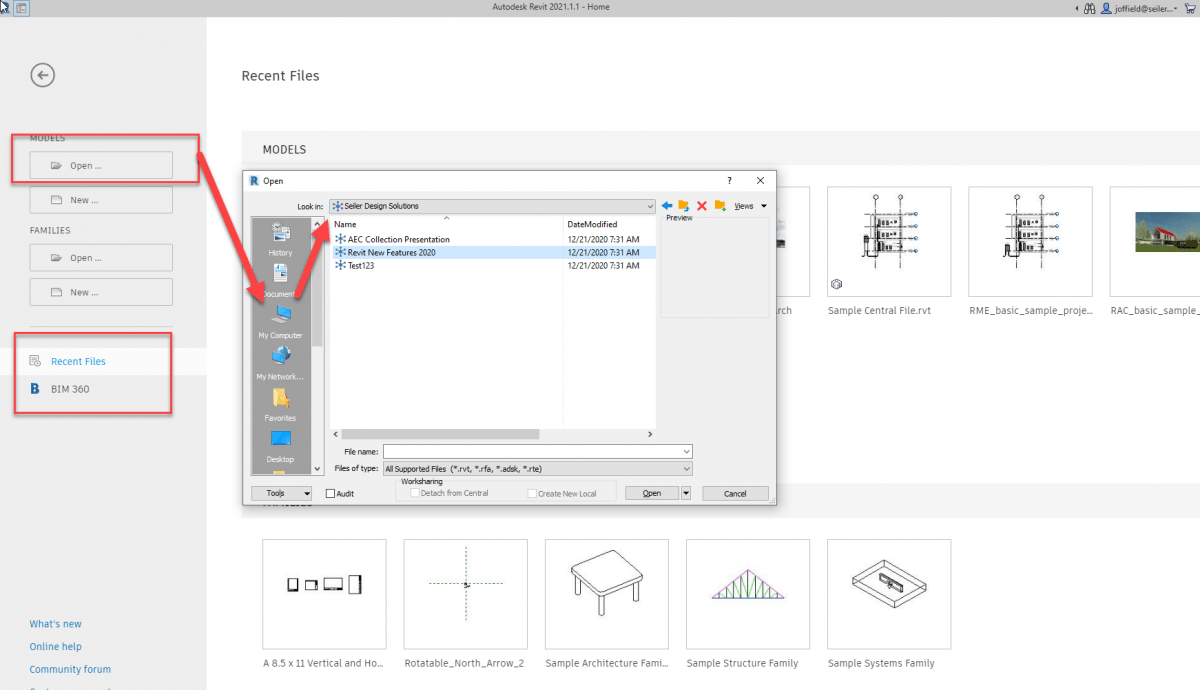
Task: Click the shopping cart icon in title bar
Action: tap(1190, 7)
